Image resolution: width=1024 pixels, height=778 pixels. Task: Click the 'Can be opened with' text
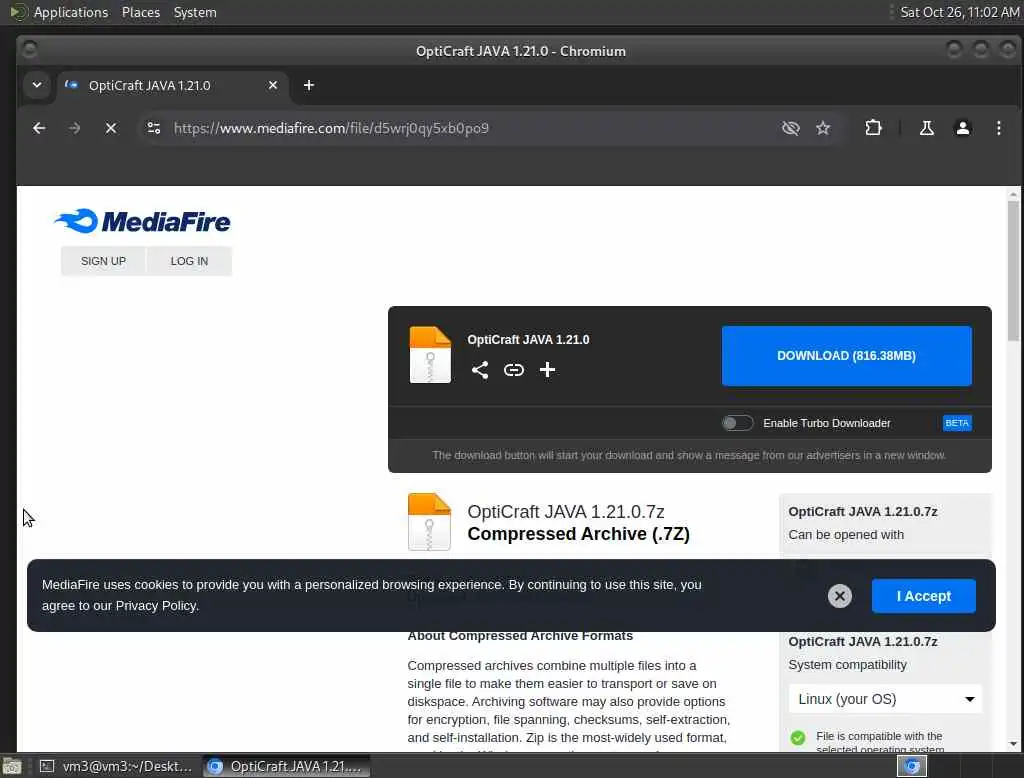(846, 534)
